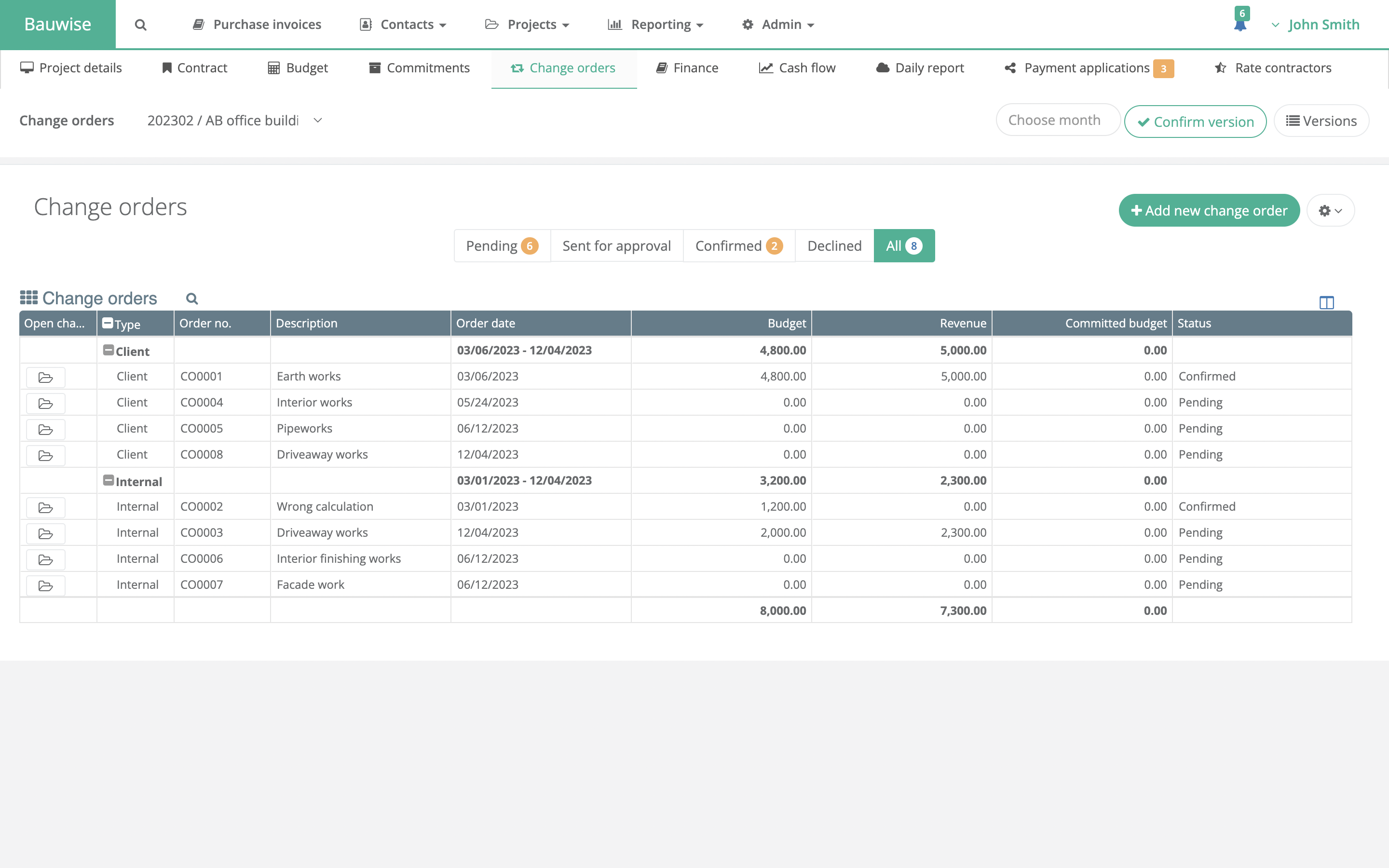Switch to the Daily report tab
Viewport: 1389px width, 868px height.
click(x=920, y=68)
